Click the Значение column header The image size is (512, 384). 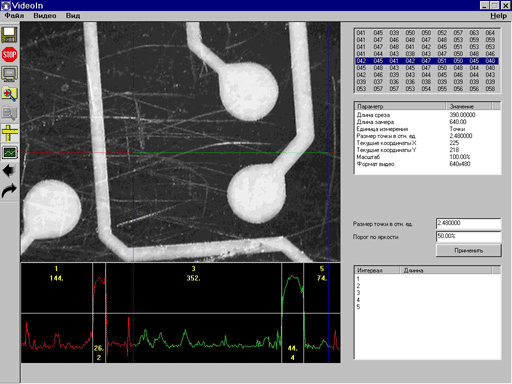pos(469,106)
